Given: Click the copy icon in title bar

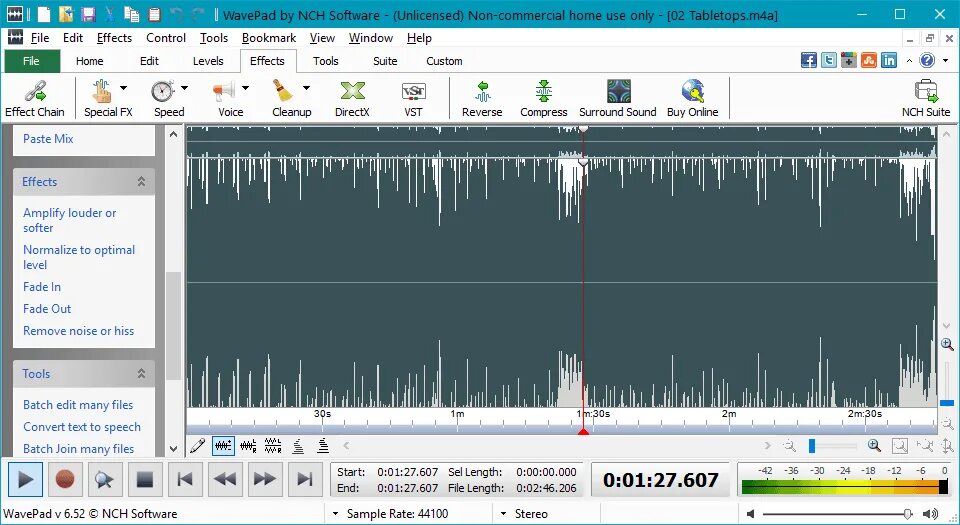Looking at the screenshot, I should coord(132,14).
